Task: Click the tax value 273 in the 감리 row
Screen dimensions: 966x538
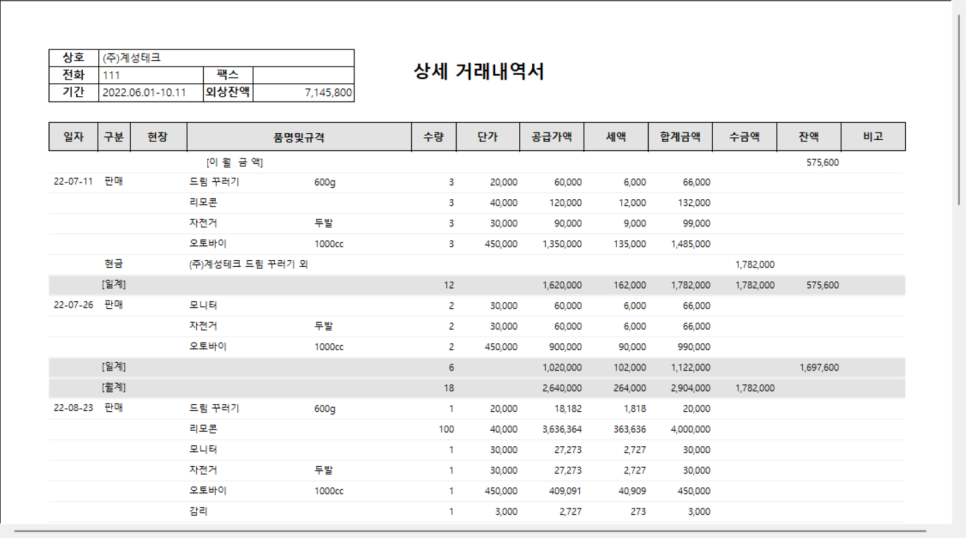Action: coord(639,512)
